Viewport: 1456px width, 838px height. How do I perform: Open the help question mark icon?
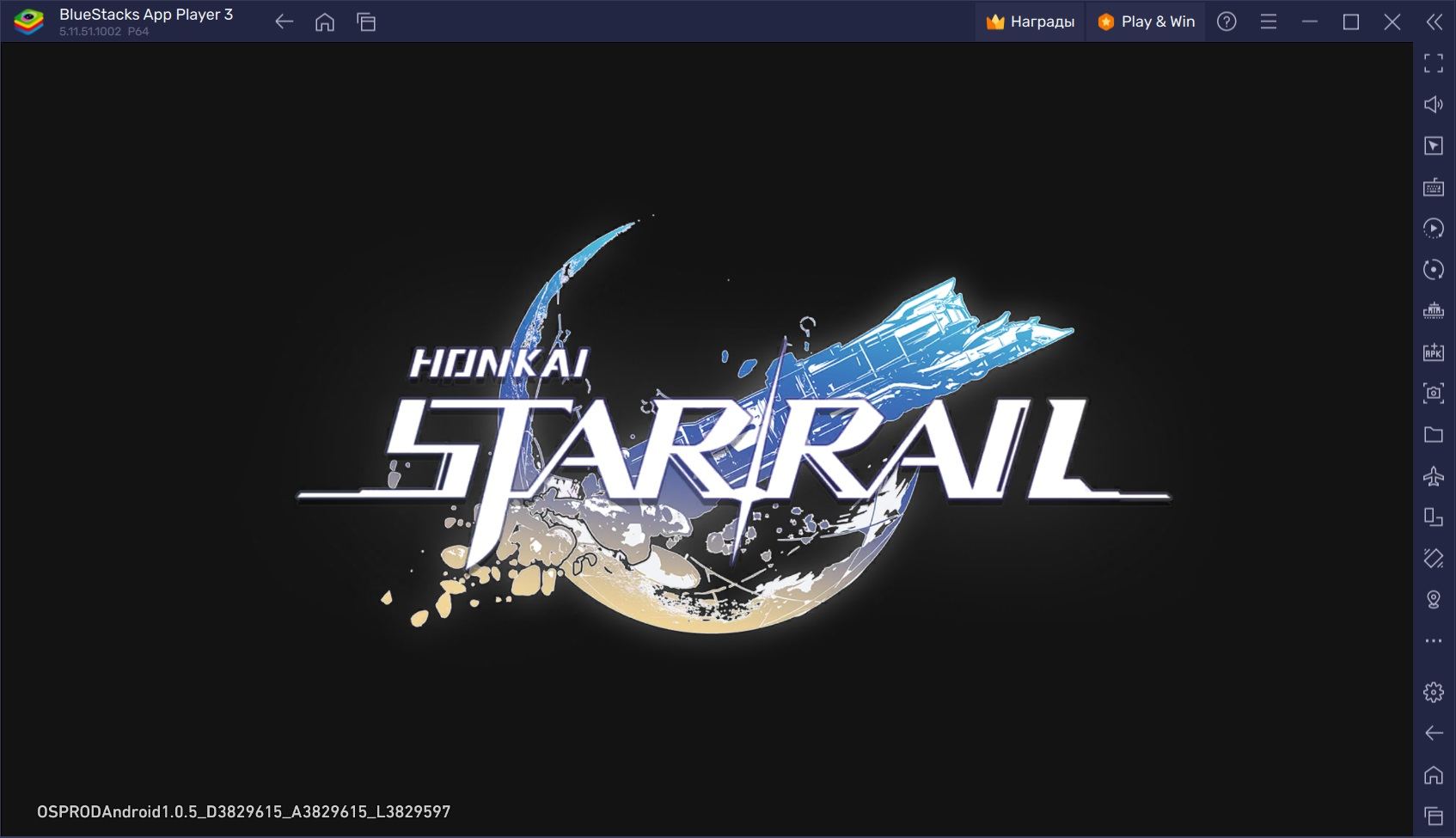(1227, 21)
